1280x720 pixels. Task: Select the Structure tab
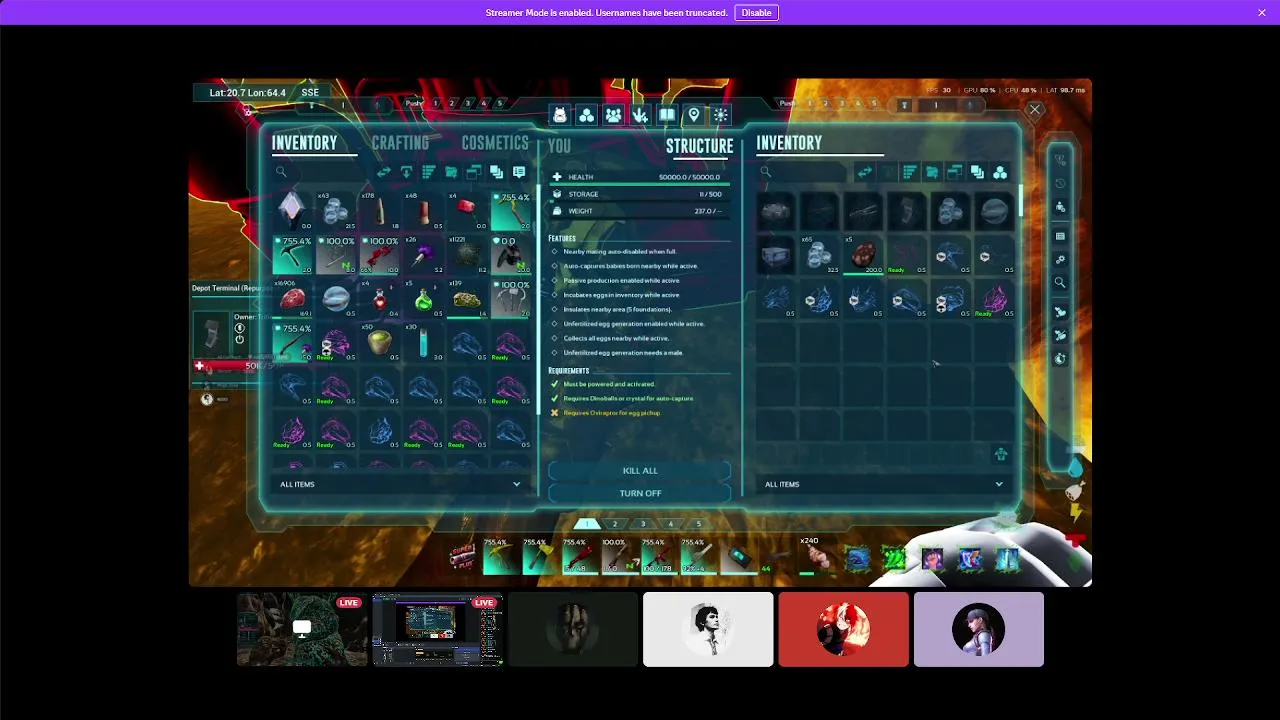[x=699, y=146]
